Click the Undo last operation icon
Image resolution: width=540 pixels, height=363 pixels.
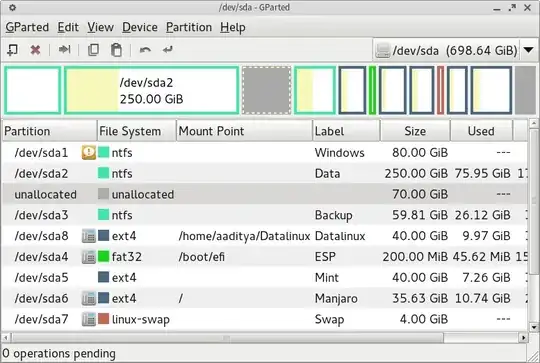[x=145, y=50]
